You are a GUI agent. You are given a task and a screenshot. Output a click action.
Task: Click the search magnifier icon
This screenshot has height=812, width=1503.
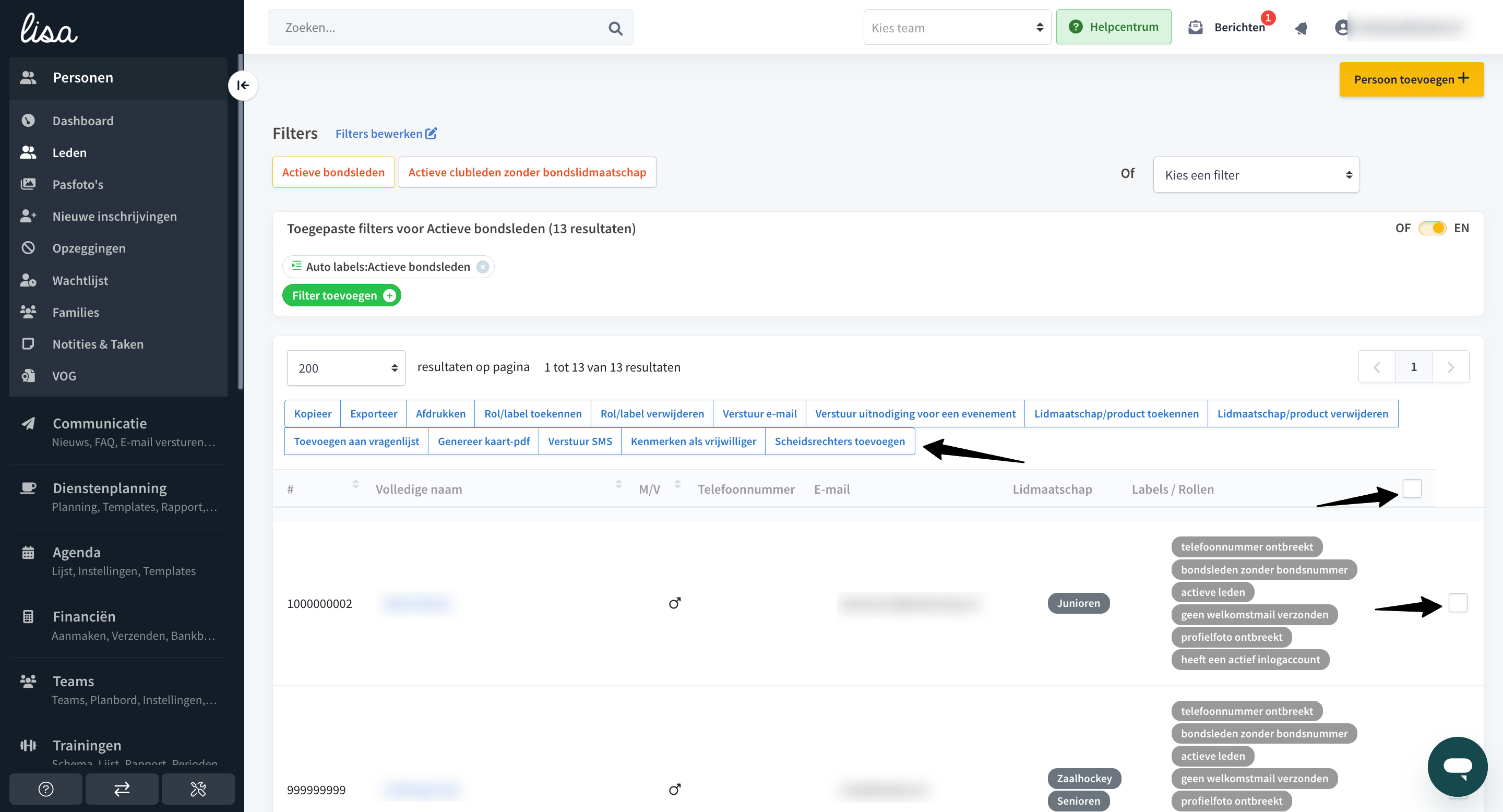pyautogui.click(x=615, y=28)
